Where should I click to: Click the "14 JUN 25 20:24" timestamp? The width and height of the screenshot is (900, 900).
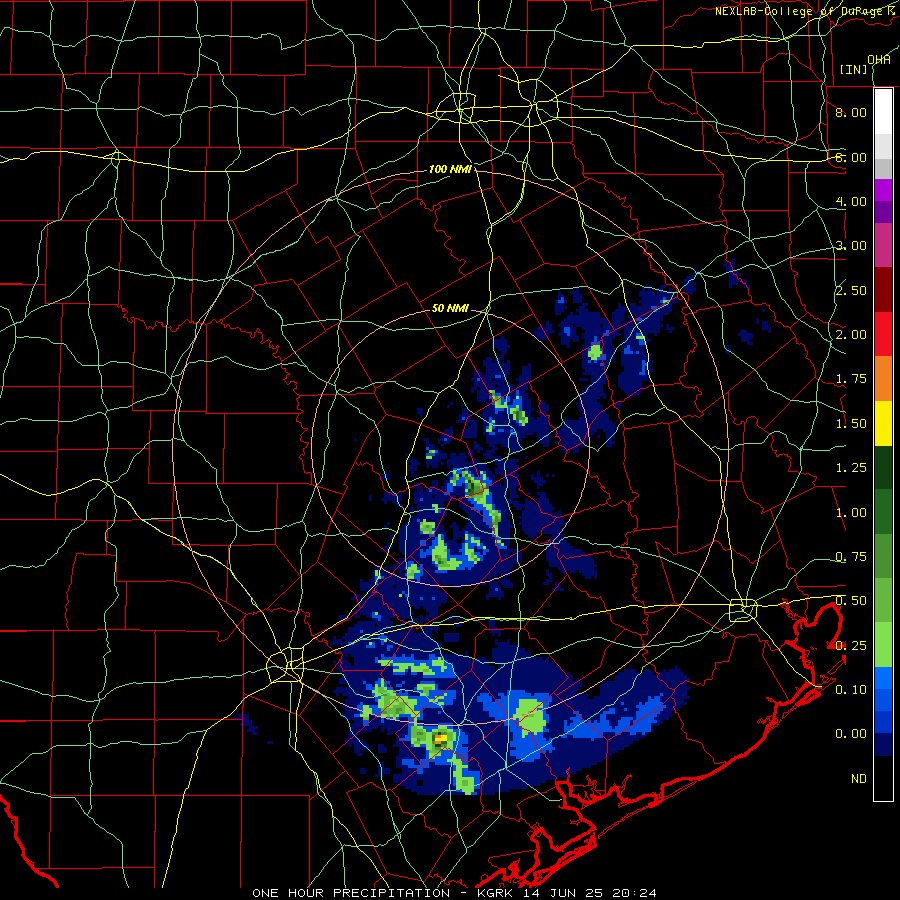(x=589, y=893)
